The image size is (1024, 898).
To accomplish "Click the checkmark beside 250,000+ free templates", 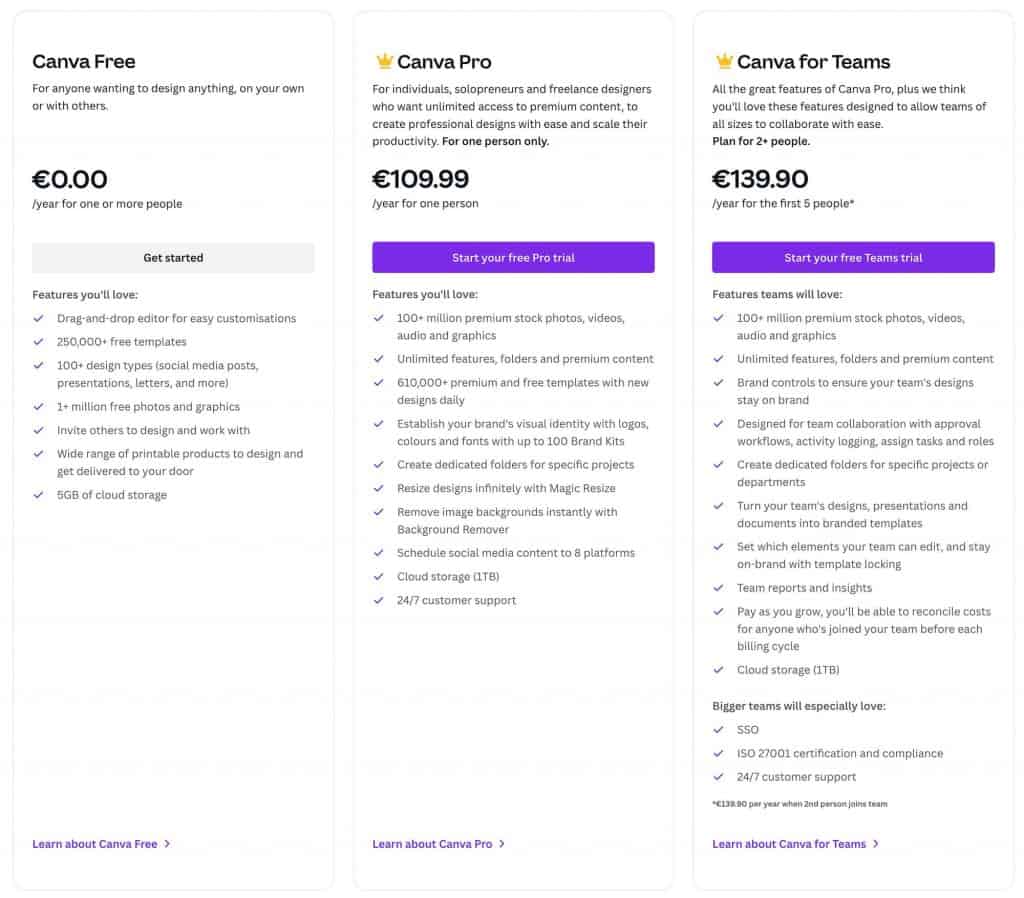I will click(39, 341).
